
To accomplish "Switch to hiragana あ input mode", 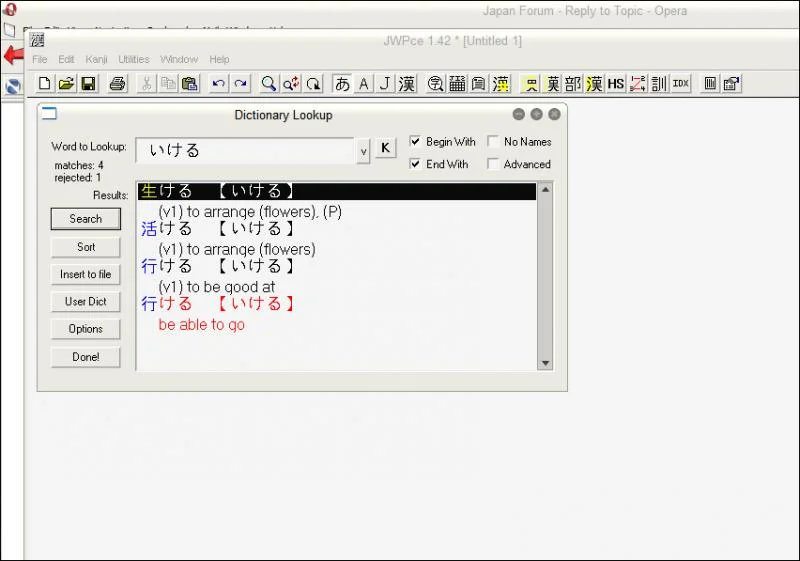I will [342, 83].
